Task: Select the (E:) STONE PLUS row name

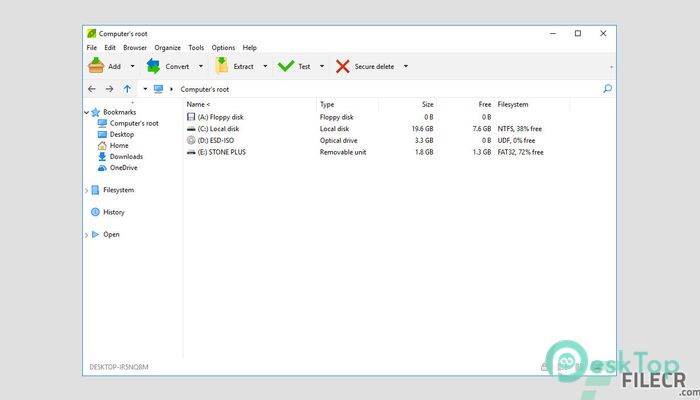Action: 221,152
